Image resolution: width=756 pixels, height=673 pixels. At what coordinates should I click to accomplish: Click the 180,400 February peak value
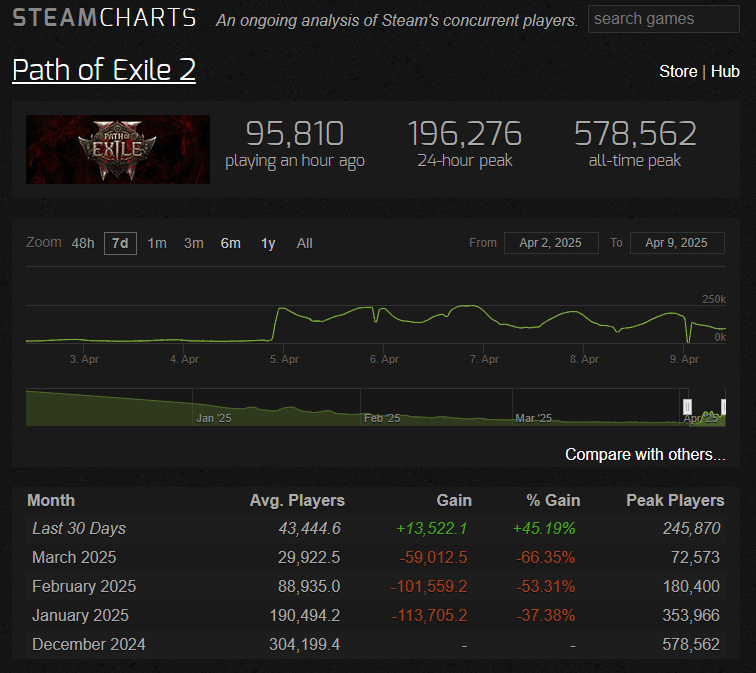tap(691, 586)
